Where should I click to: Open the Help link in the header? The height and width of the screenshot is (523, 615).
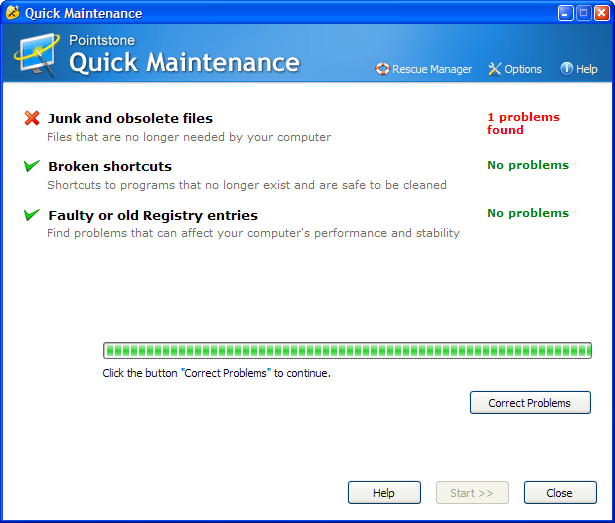click(579, 69)
